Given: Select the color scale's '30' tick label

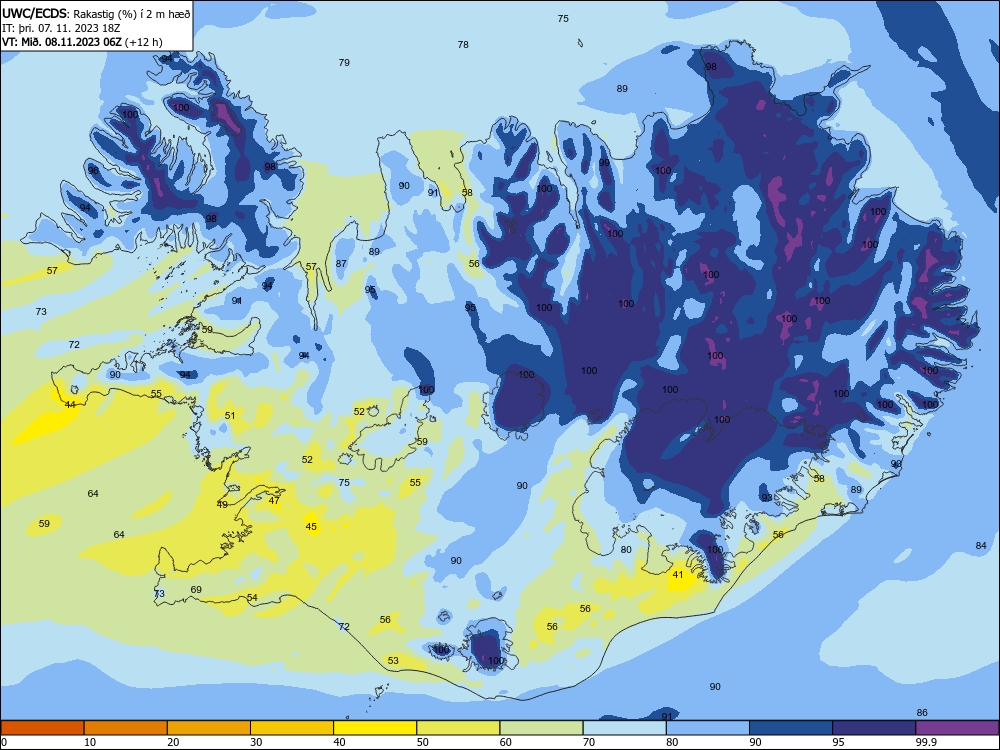Looking at the screenshot, I should pos(256,742).
